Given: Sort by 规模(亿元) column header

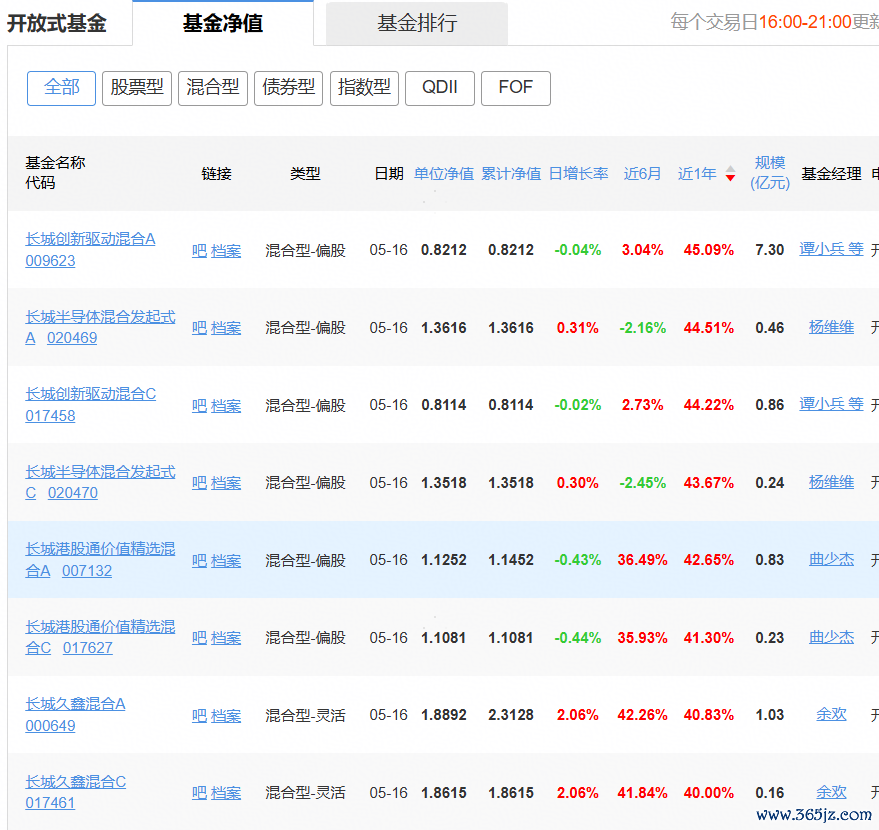Looking at the screenshot, I should 770,173.
